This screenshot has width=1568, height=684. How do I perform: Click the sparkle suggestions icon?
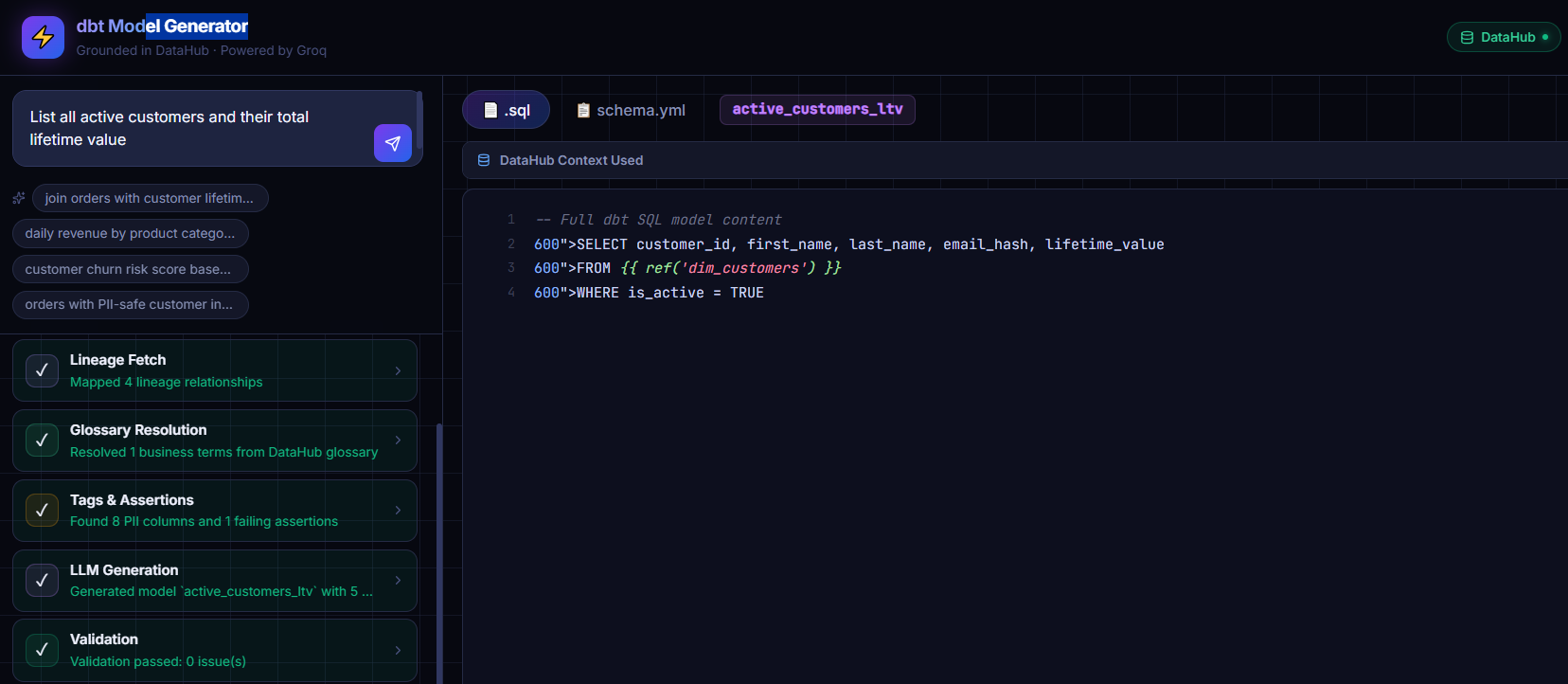(19, 198)
